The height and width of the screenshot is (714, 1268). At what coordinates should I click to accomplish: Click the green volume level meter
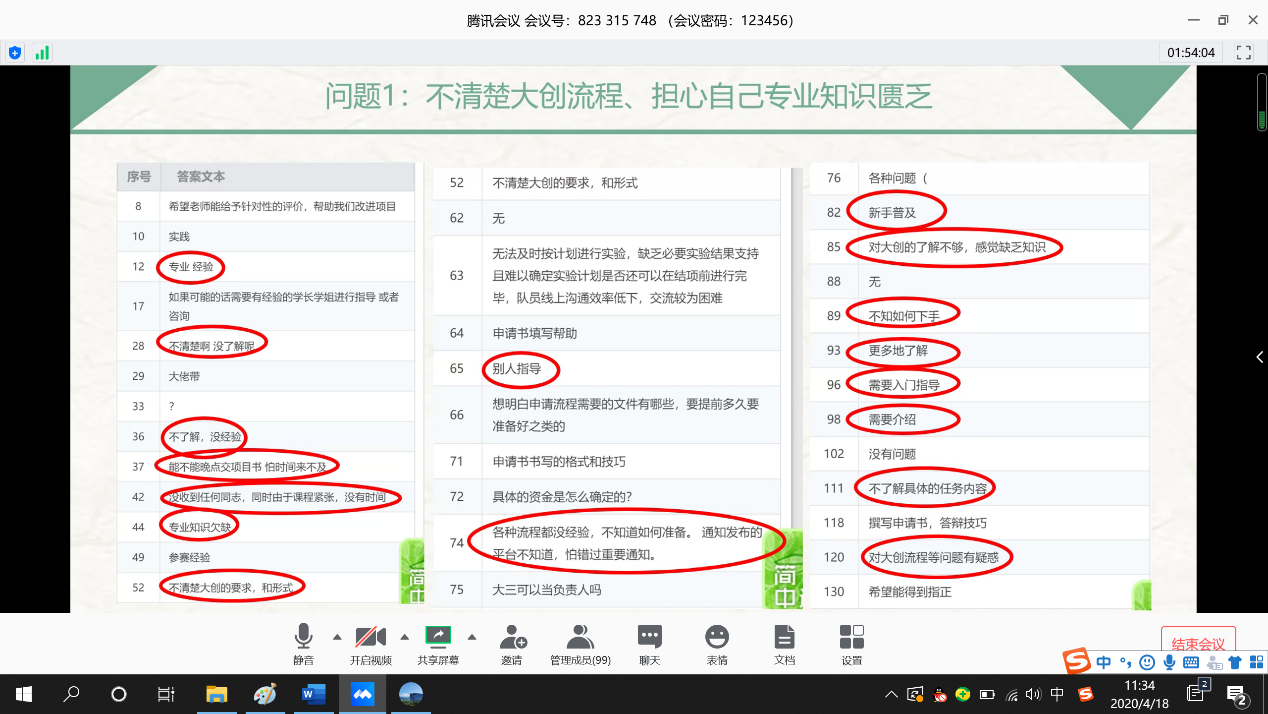click(1261, 106)
